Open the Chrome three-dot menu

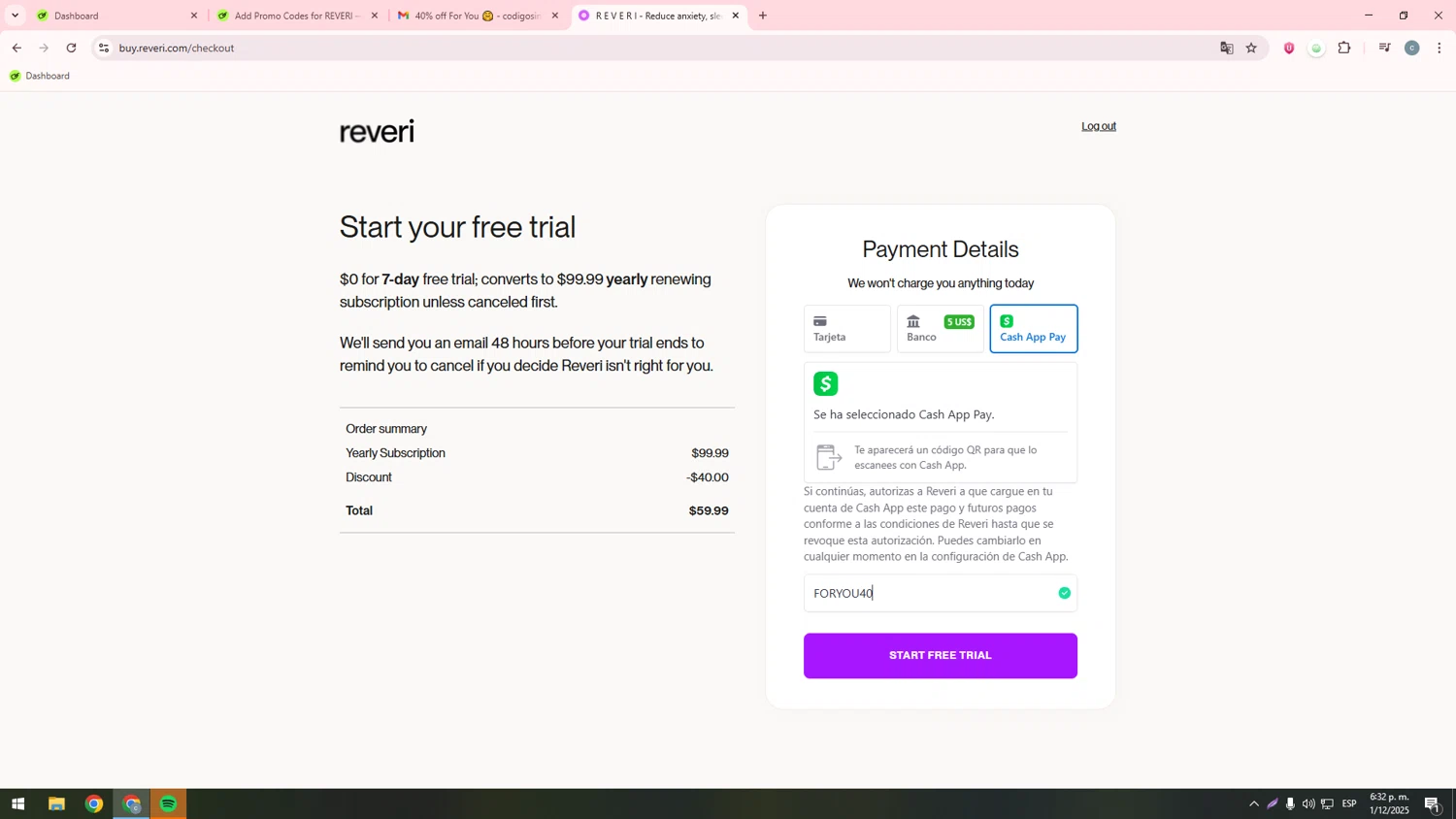(1439, 48)
